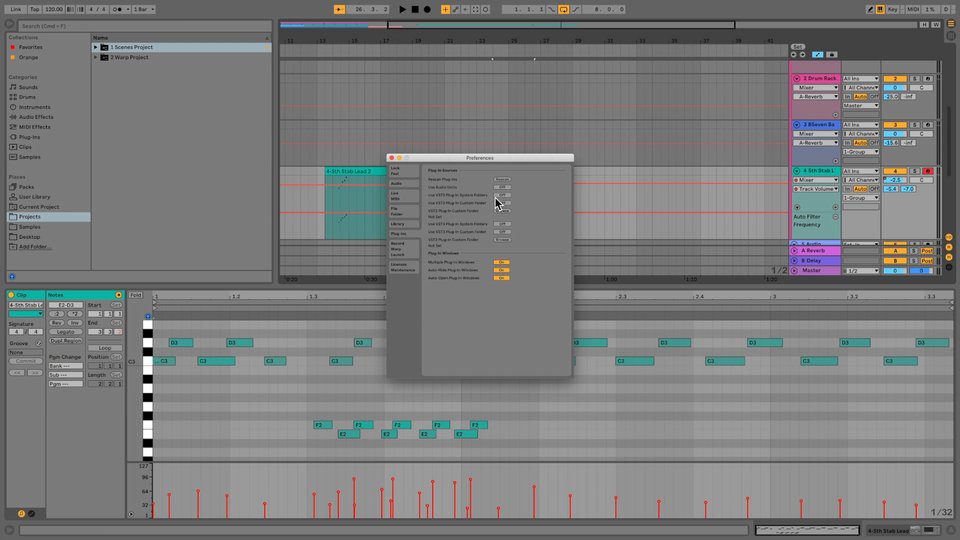Viewport: 960px width, 540px height.
Task: Open the Sounds category
Action: tap(28, 87)
